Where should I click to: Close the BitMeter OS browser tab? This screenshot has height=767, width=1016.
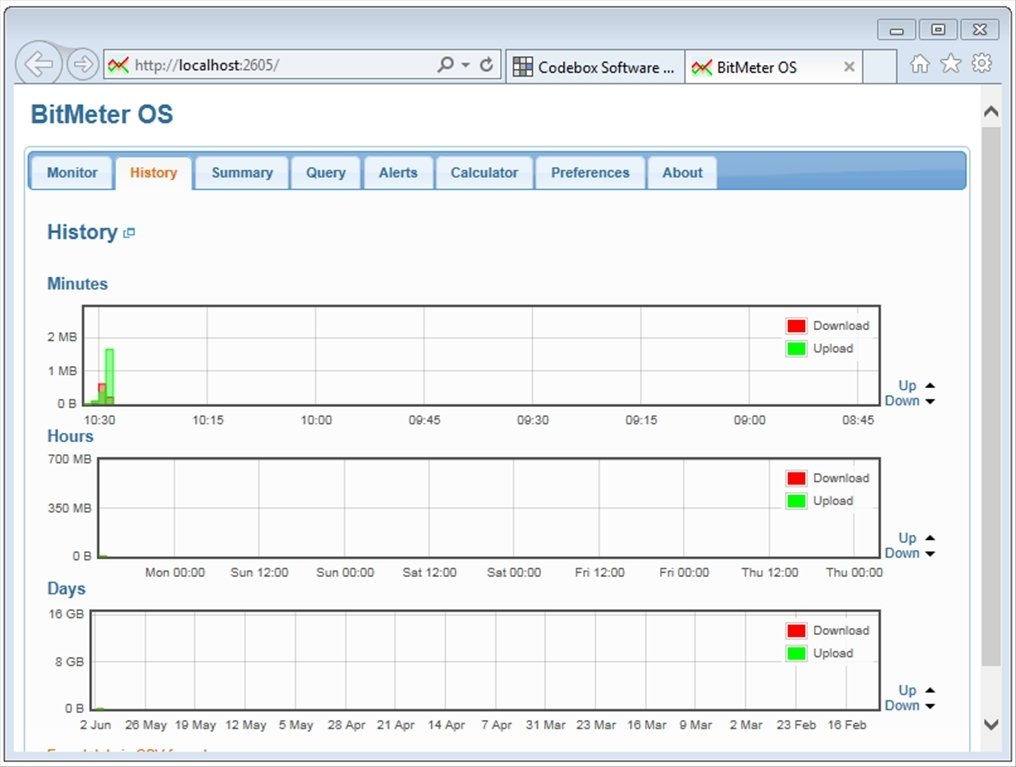click(x=849, y=67)
